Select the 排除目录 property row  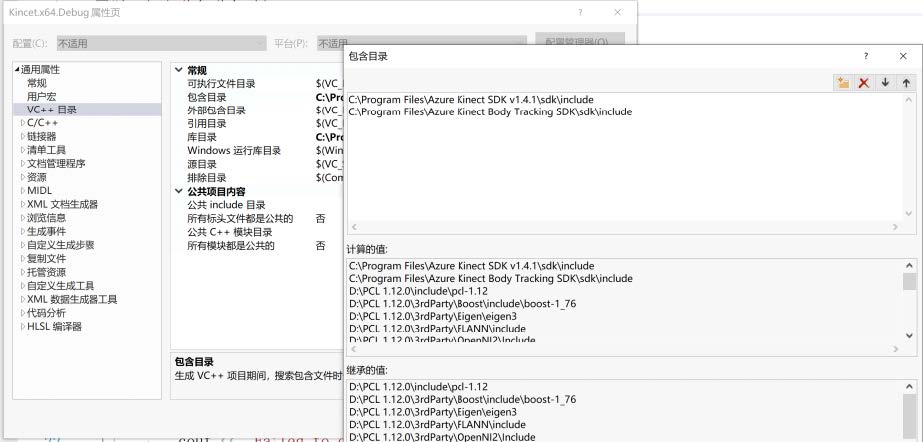259,178
